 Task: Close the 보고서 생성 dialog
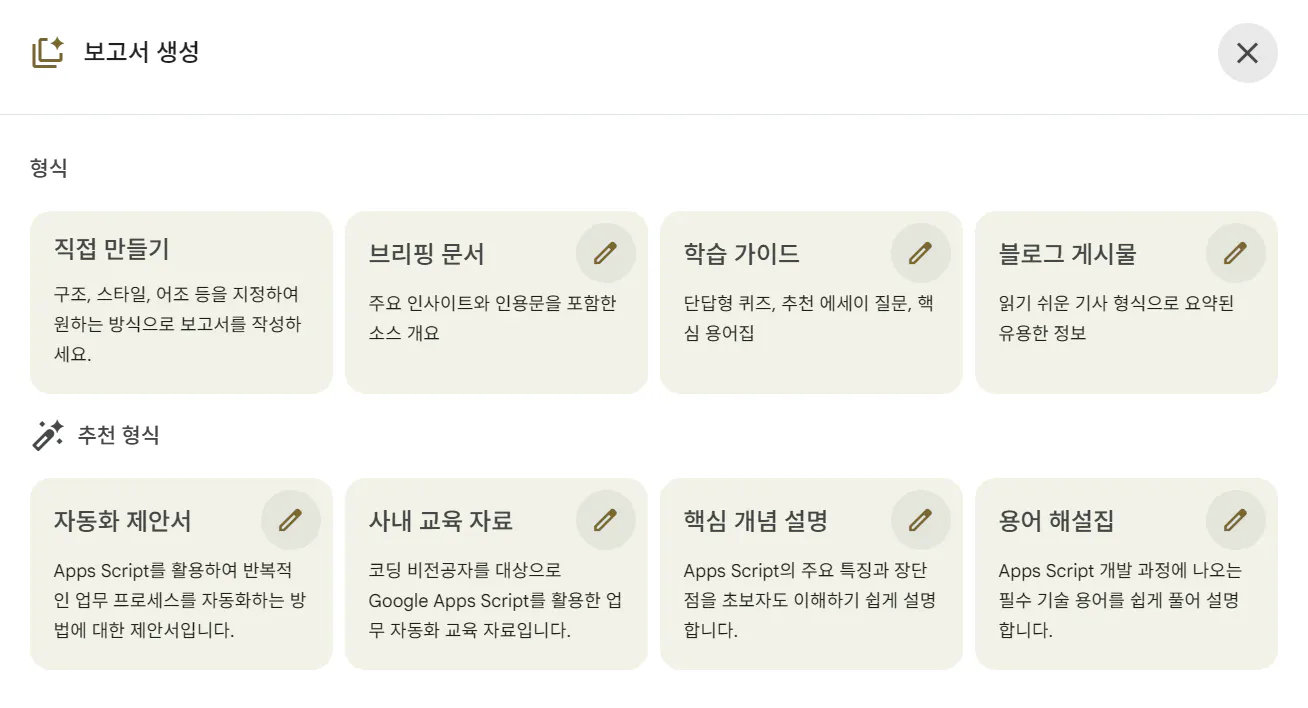point(1247,53)
